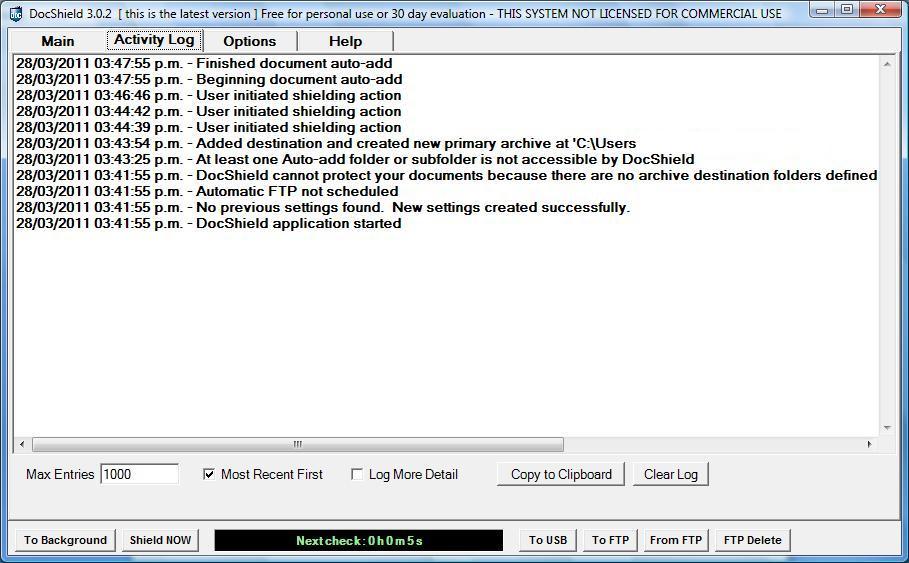Click the To FTP button
Screen dimensions: 909x563
click(x=610, y=540)
